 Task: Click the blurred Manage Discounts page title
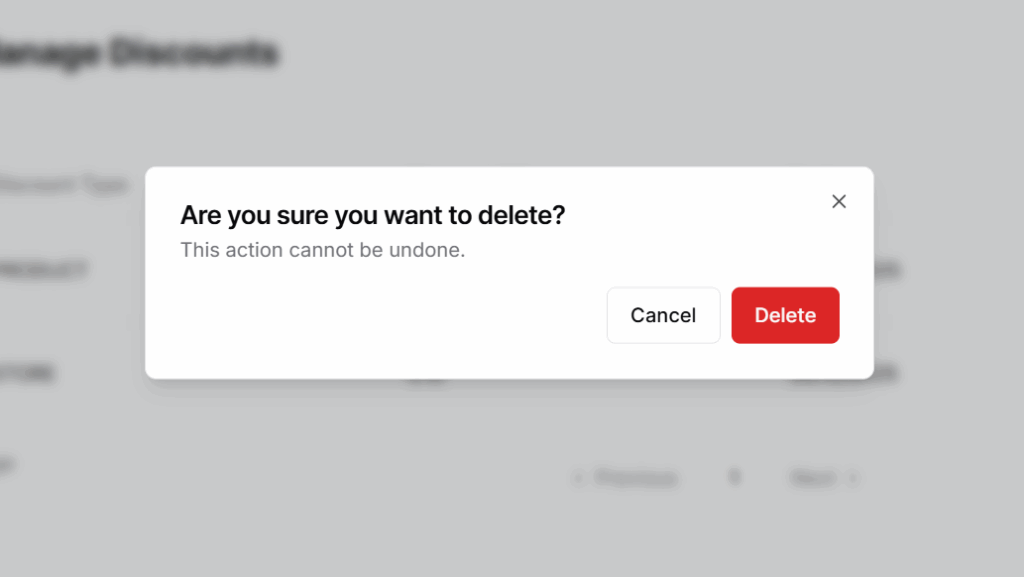pyautogui.click(x=140, y=53)
